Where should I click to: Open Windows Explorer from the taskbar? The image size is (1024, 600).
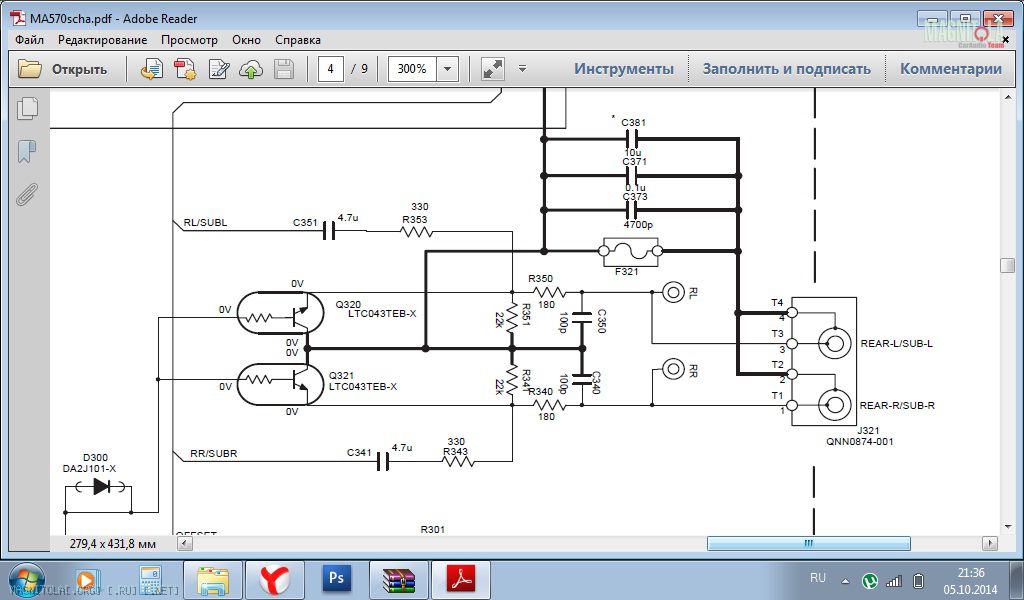(x=213, y=580)
